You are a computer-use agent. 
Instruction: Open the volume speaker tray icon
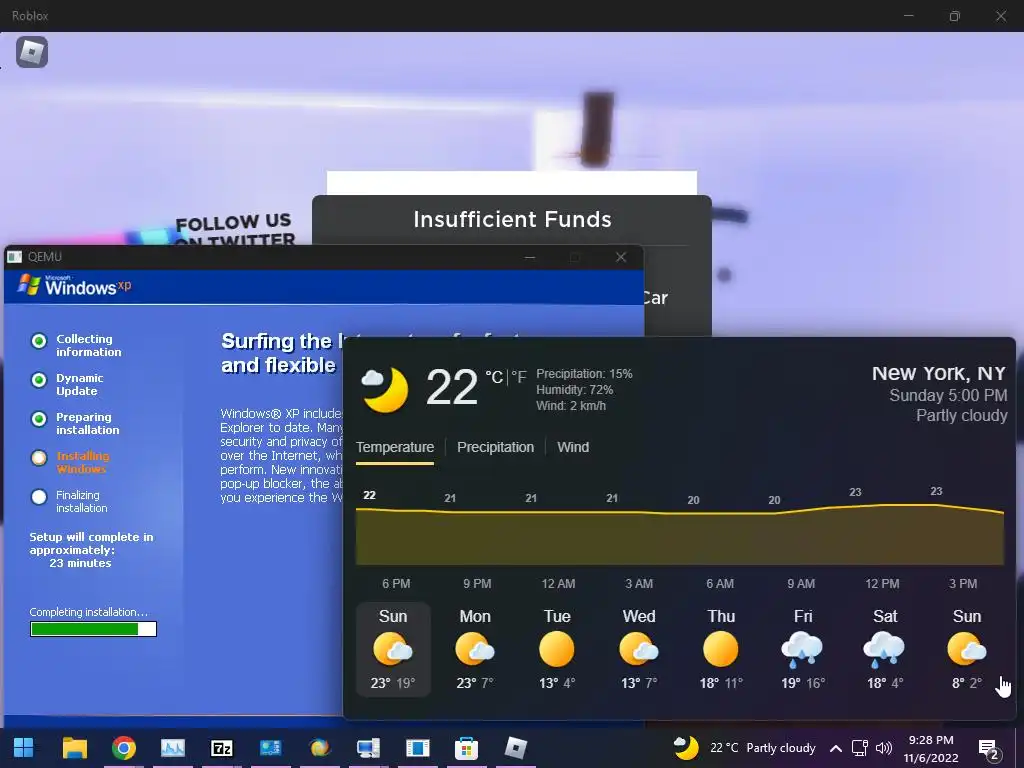pyautogui.click(x=884, y=748)
